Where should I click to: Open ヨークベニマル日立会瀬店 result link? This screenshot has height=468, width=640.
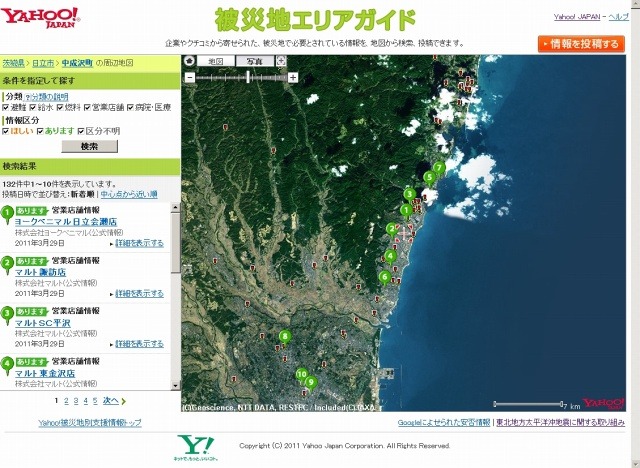(x=66, y=222)
